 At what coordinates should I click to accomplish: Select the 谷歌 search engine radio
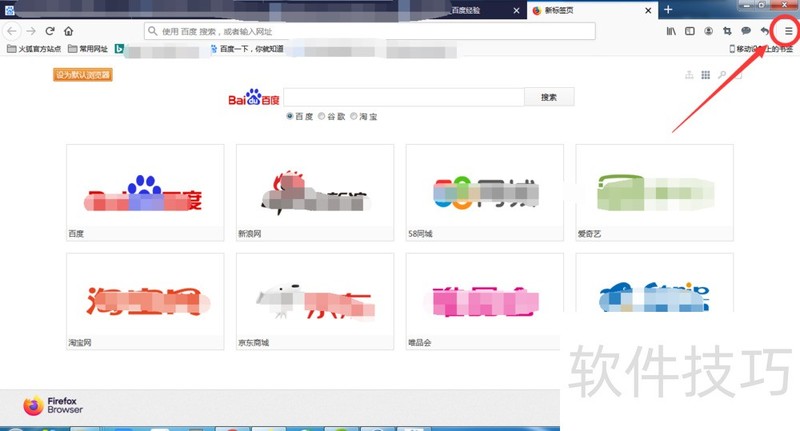tap(321, 116)
